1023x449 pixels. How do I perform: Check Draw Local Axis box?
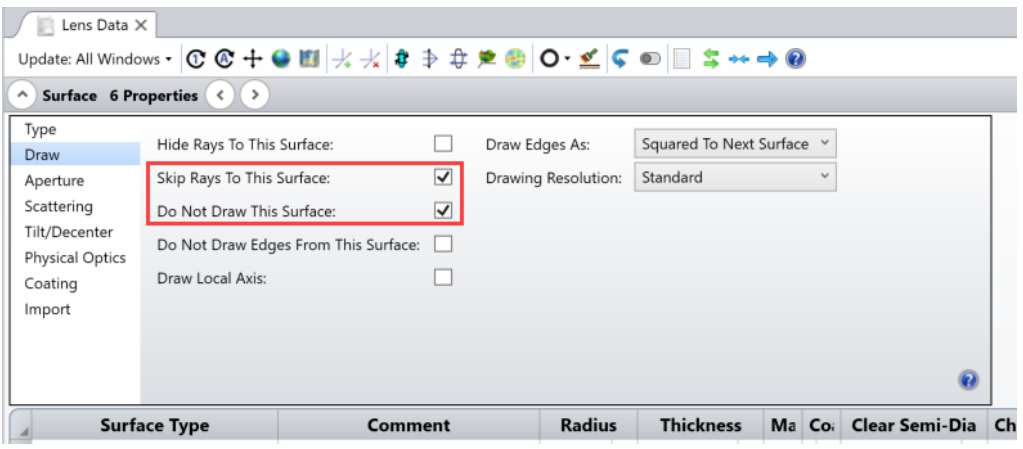(443, 278)
